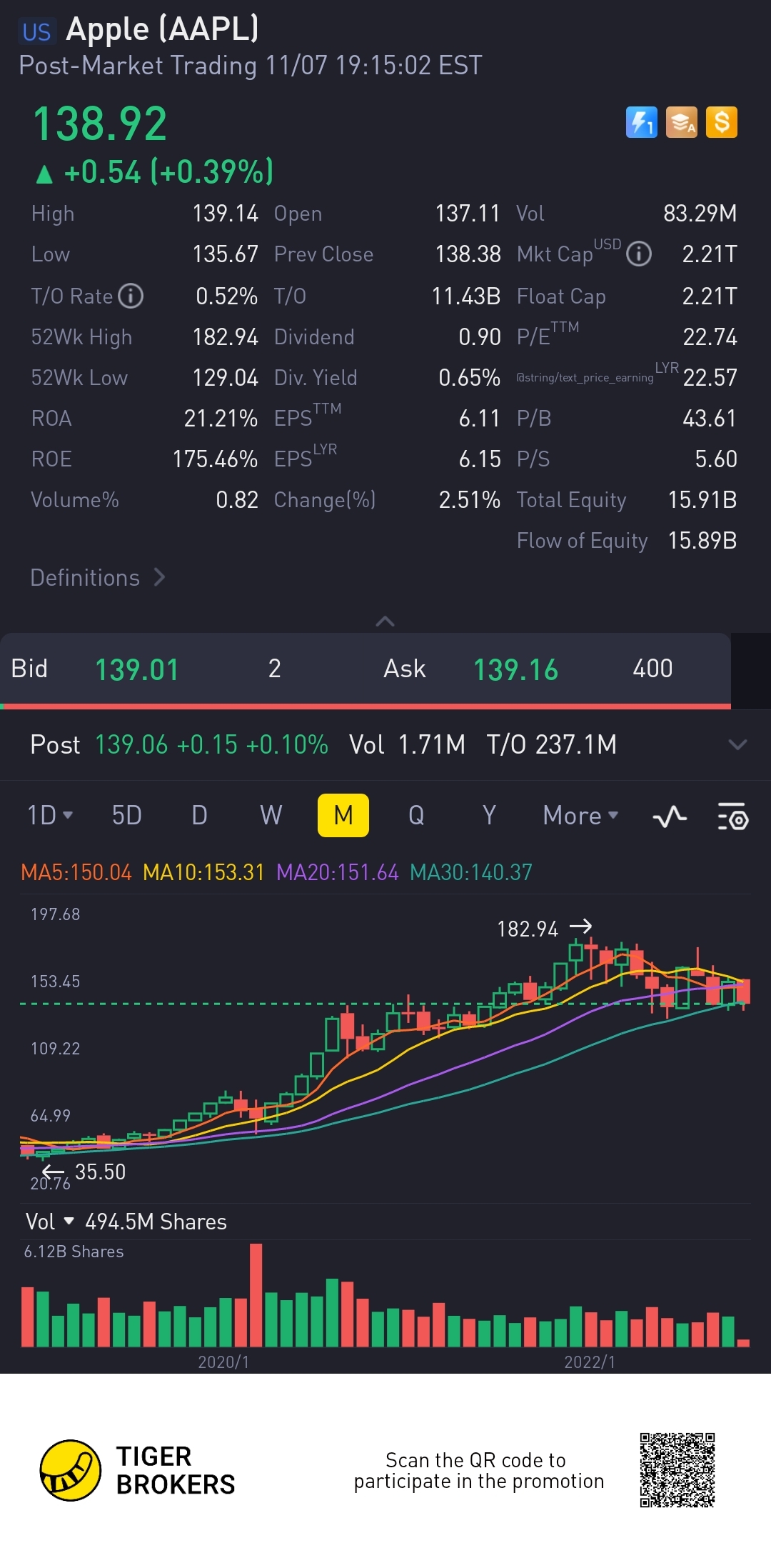Viewport: 771px width, 1568px height.
Task: Tap the Prev Close value 138.38
Action: click(x=468, y=254)
